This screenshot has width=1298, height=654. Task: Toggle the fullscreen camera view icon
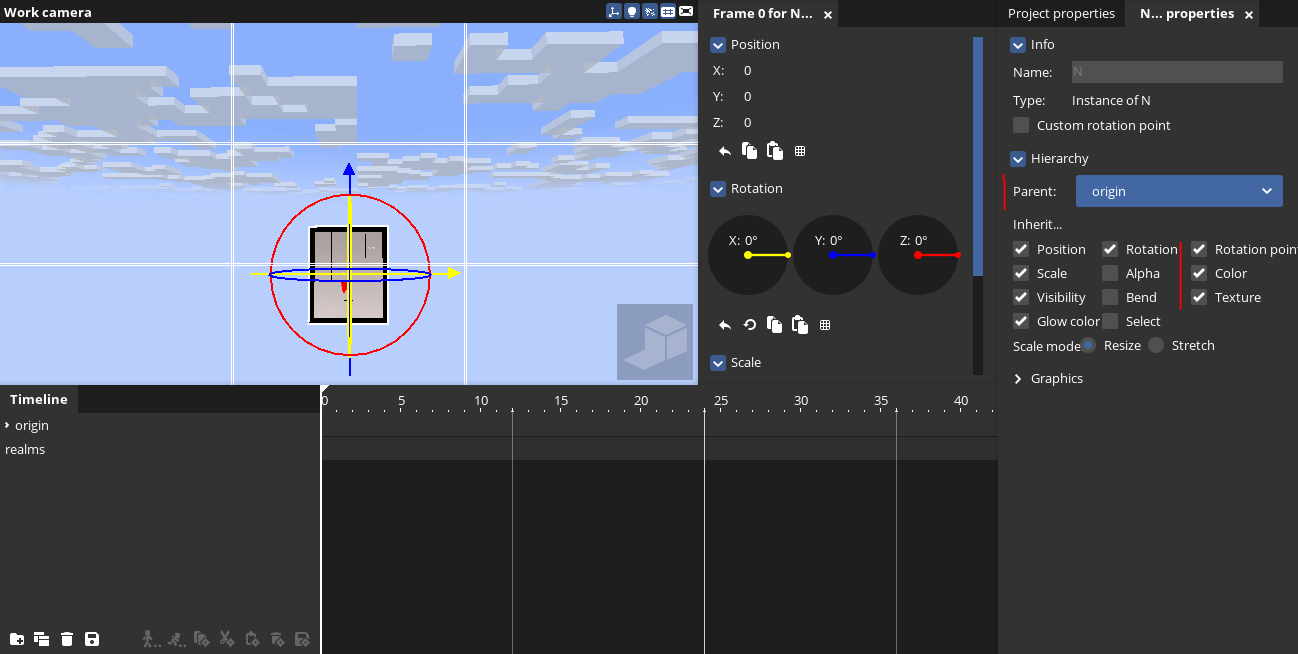point(686,12)
